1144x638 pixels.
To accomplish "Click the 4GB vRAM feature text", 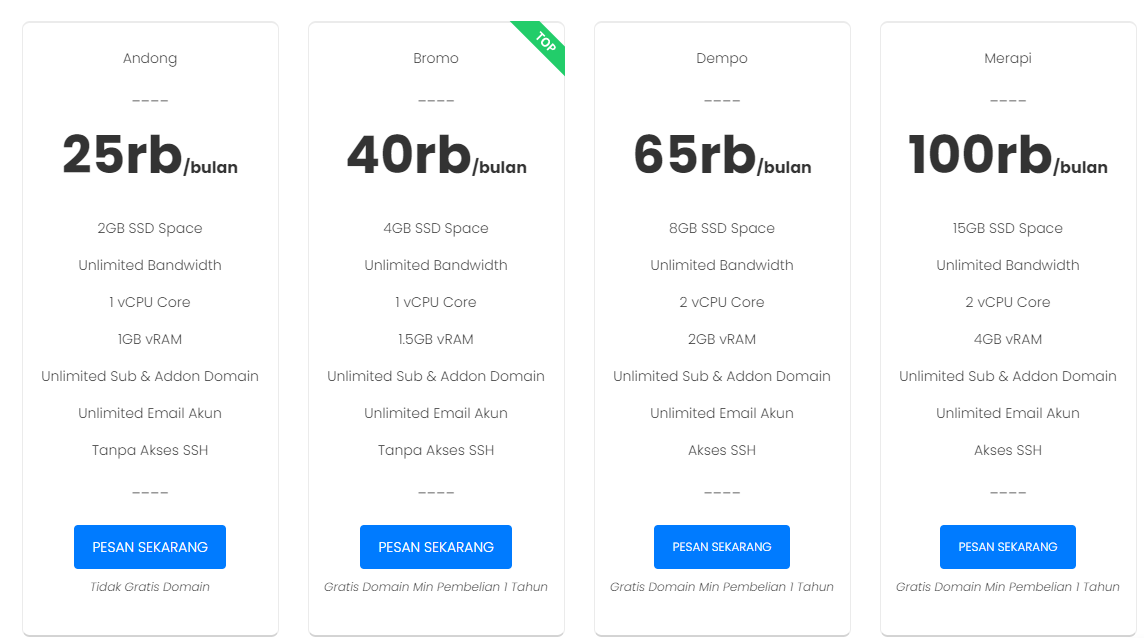I will coord(1008,339).
